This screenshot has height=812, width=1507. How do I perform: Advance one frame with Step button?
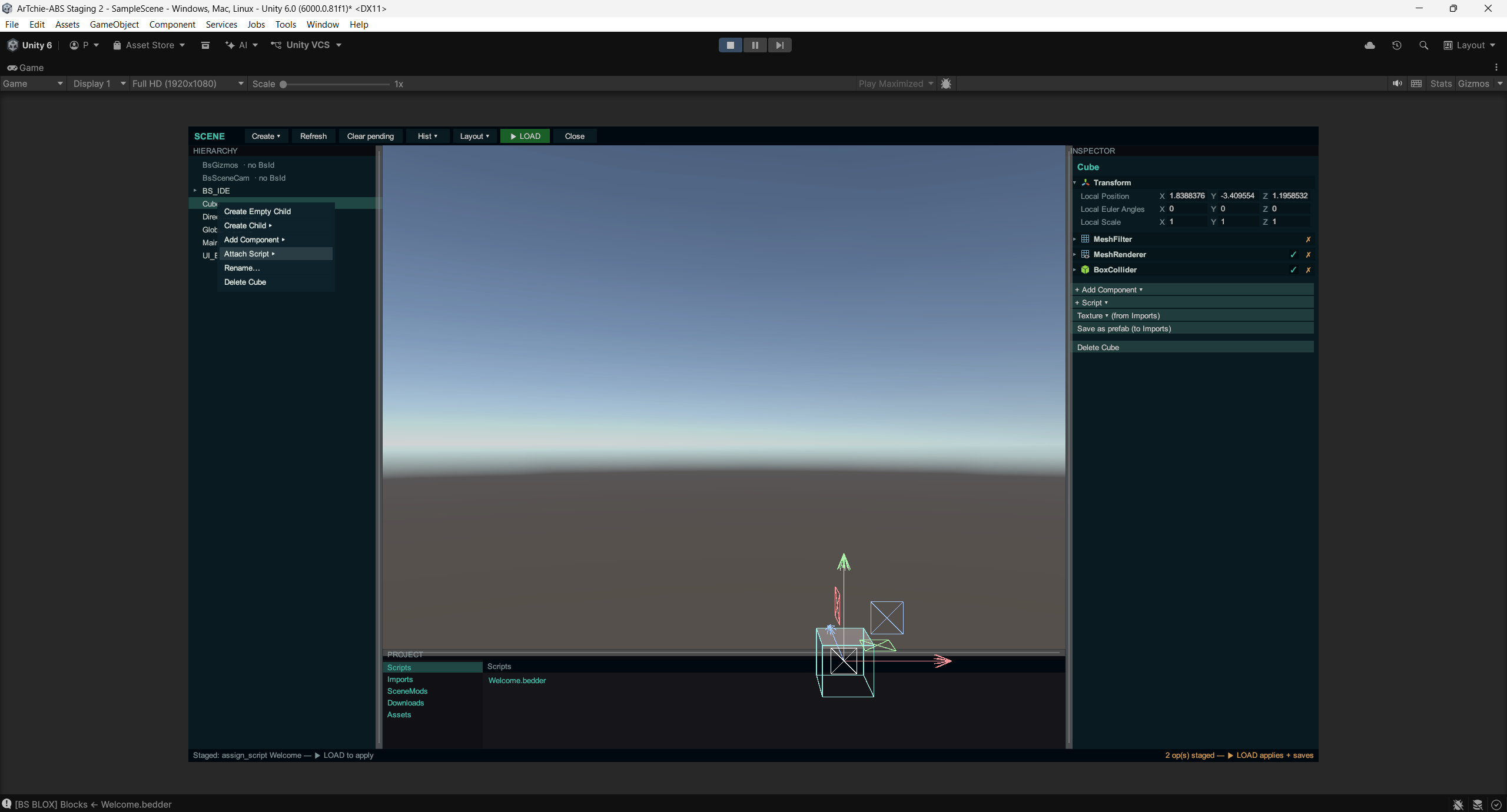click(x=780, y=45)
